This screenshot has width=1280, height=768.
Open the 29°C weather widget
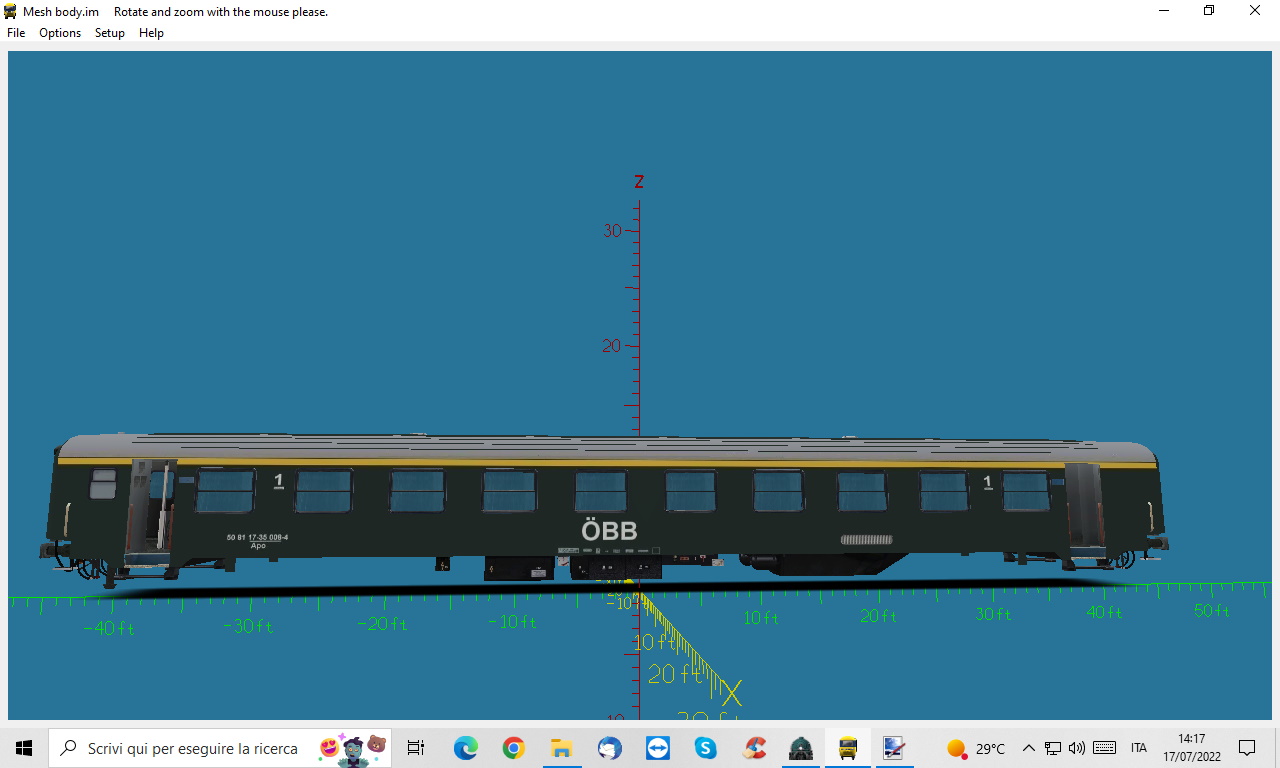pos(976,748)
